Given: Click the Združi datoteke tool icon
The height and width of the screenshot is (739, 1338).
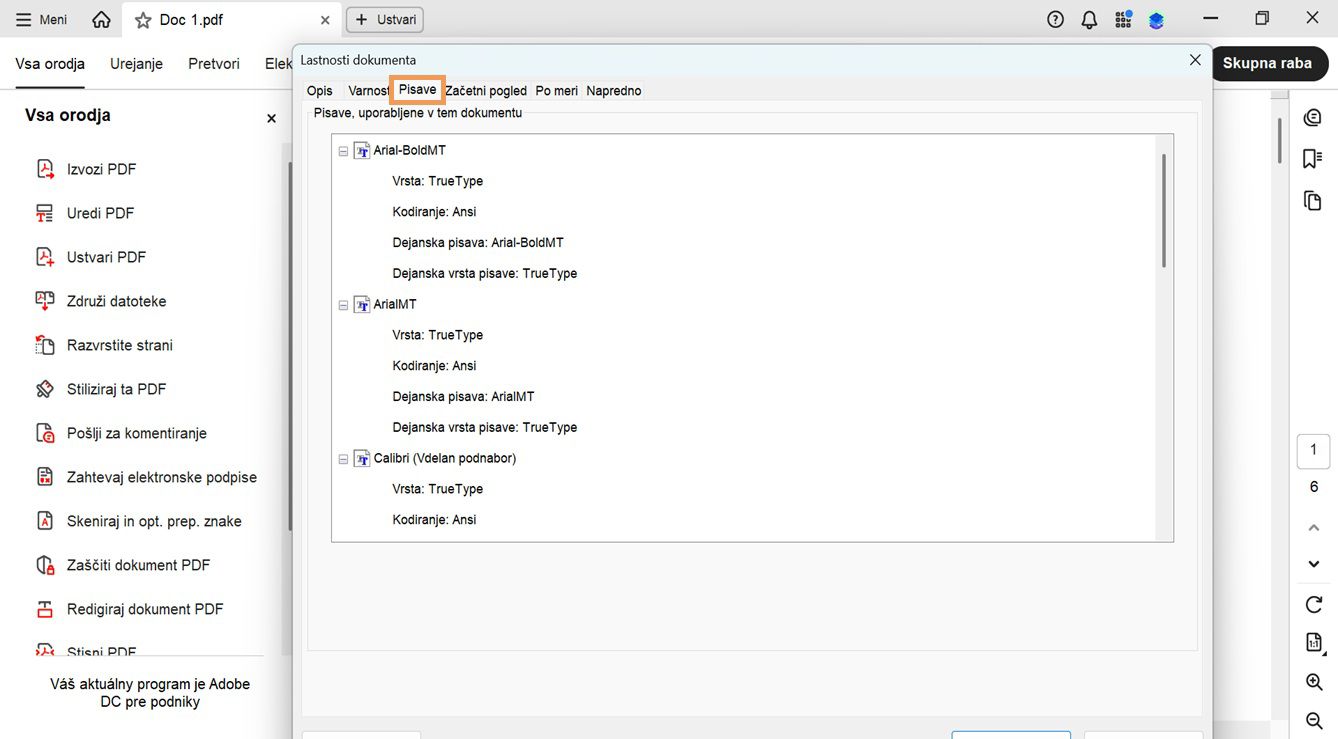Looking at the screenshot, I should pyautogui.click(x=45, y=301).
